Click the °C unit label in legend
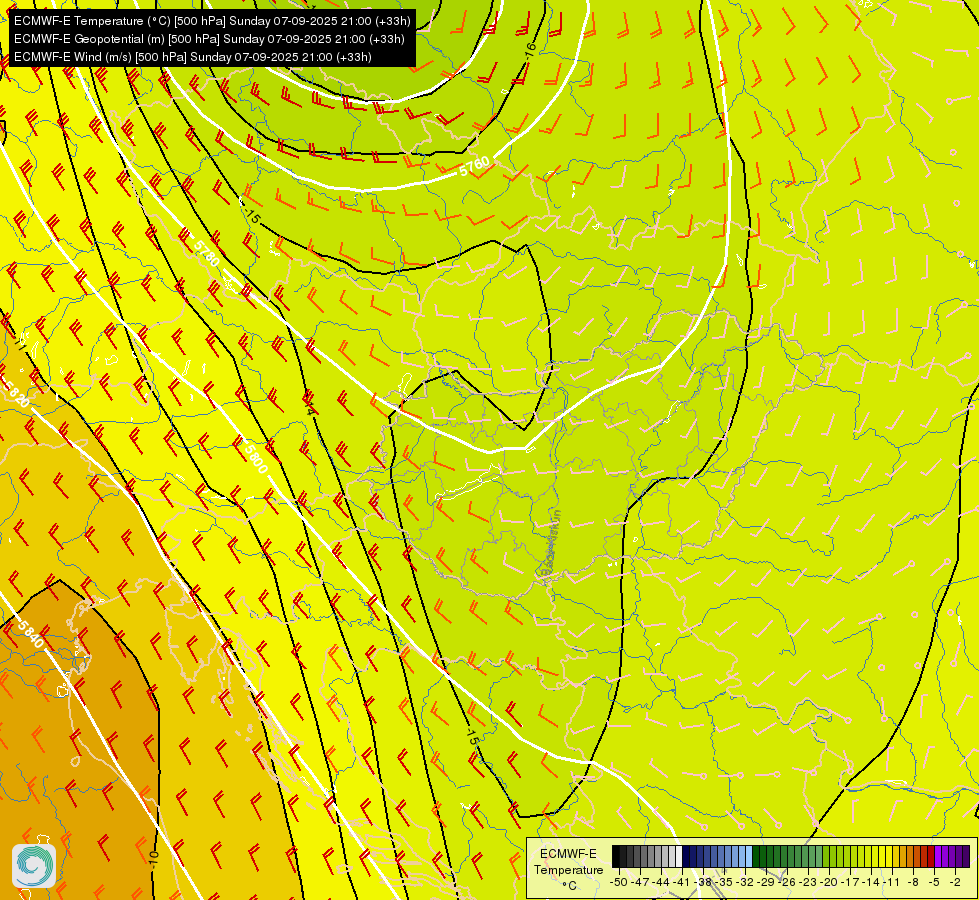This screenshot has height=900, width=979. pyautogui.click(x=569, y=886)
